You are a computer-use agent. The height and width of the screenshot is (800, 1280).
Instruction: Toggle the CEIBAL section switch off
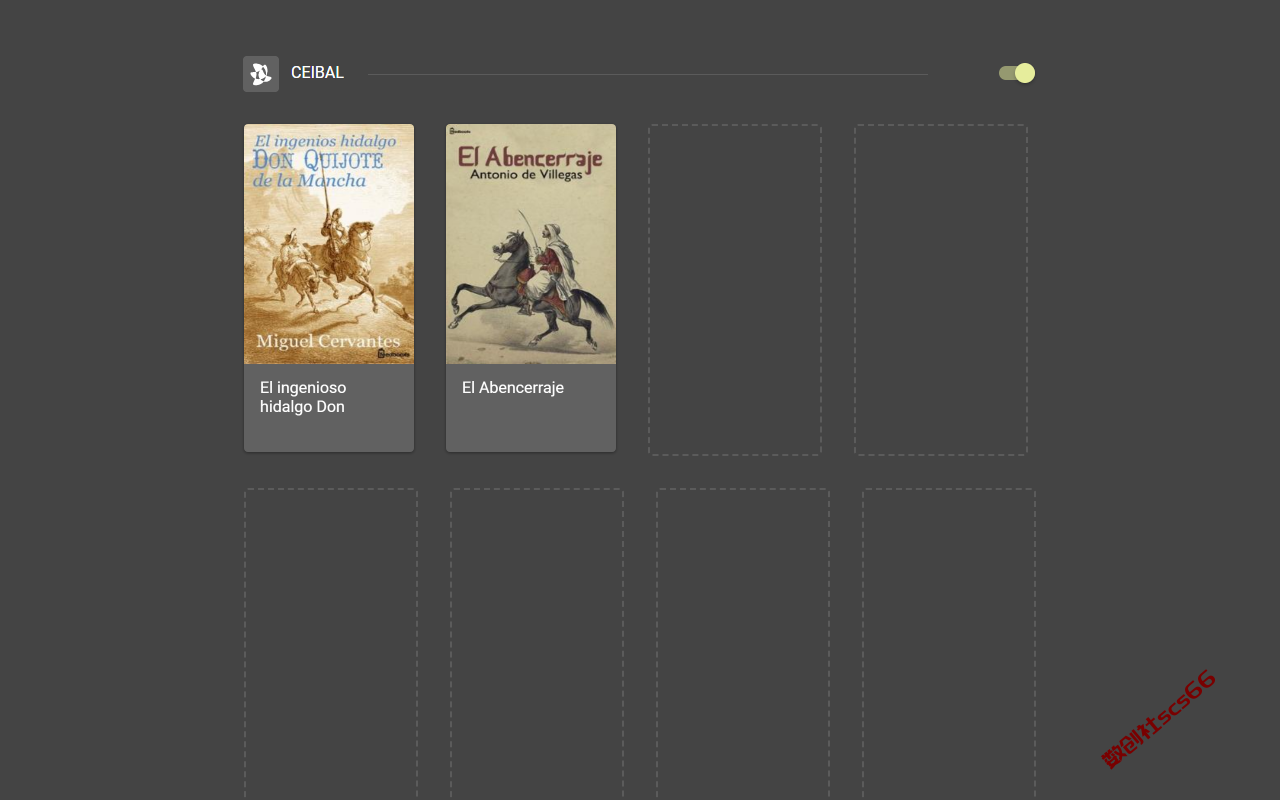click(x=1017, y=73)
